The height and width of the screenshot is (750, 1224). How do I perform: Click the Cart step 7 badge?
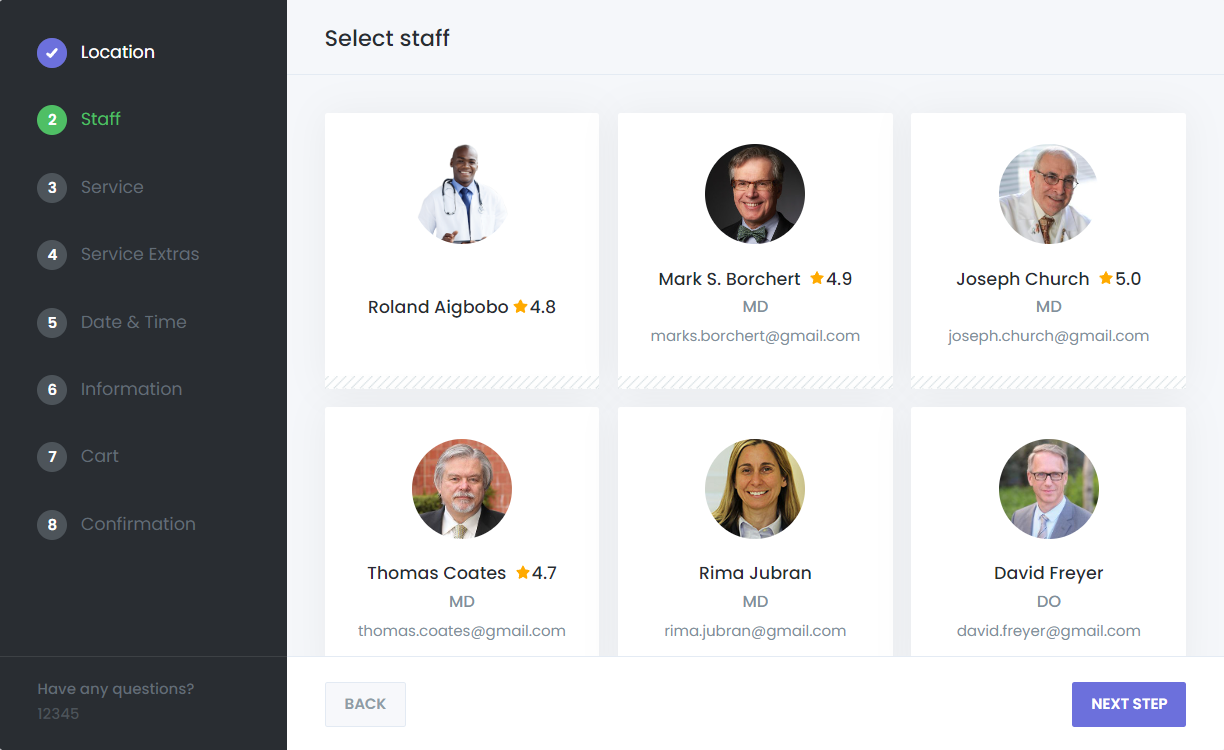pos(52,457)
